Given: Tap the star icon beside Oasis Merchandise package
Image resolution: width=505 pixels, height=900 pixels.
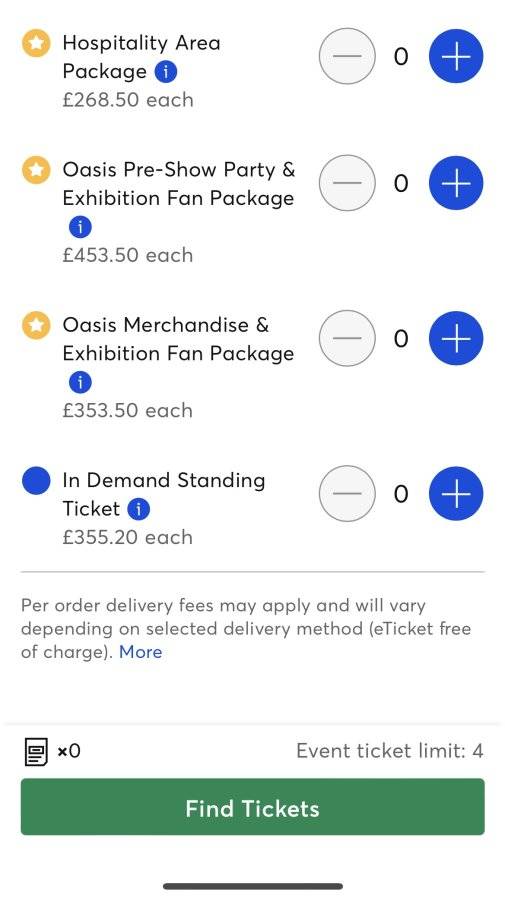Looking at the screenshot, I should click(x=36, y=325).
